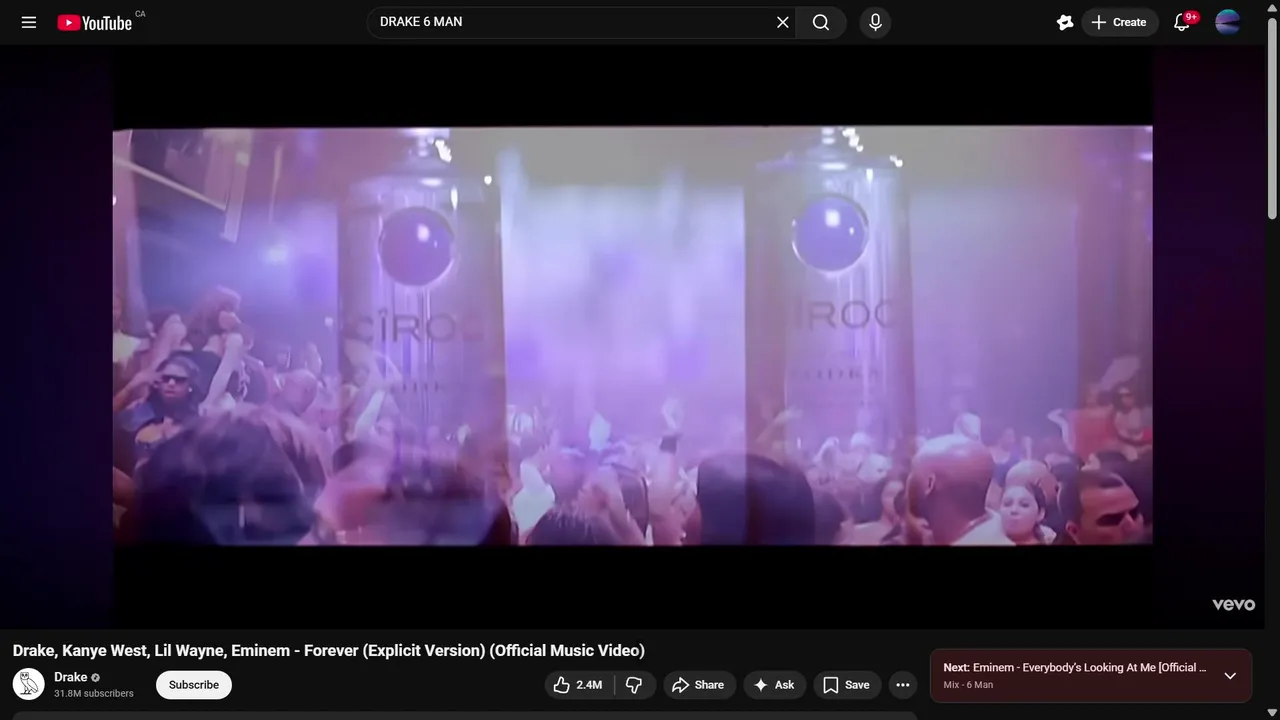This screenshot has width=1280, height=720.
Task: Save the video to a playlist
Action: pos(847,685)
